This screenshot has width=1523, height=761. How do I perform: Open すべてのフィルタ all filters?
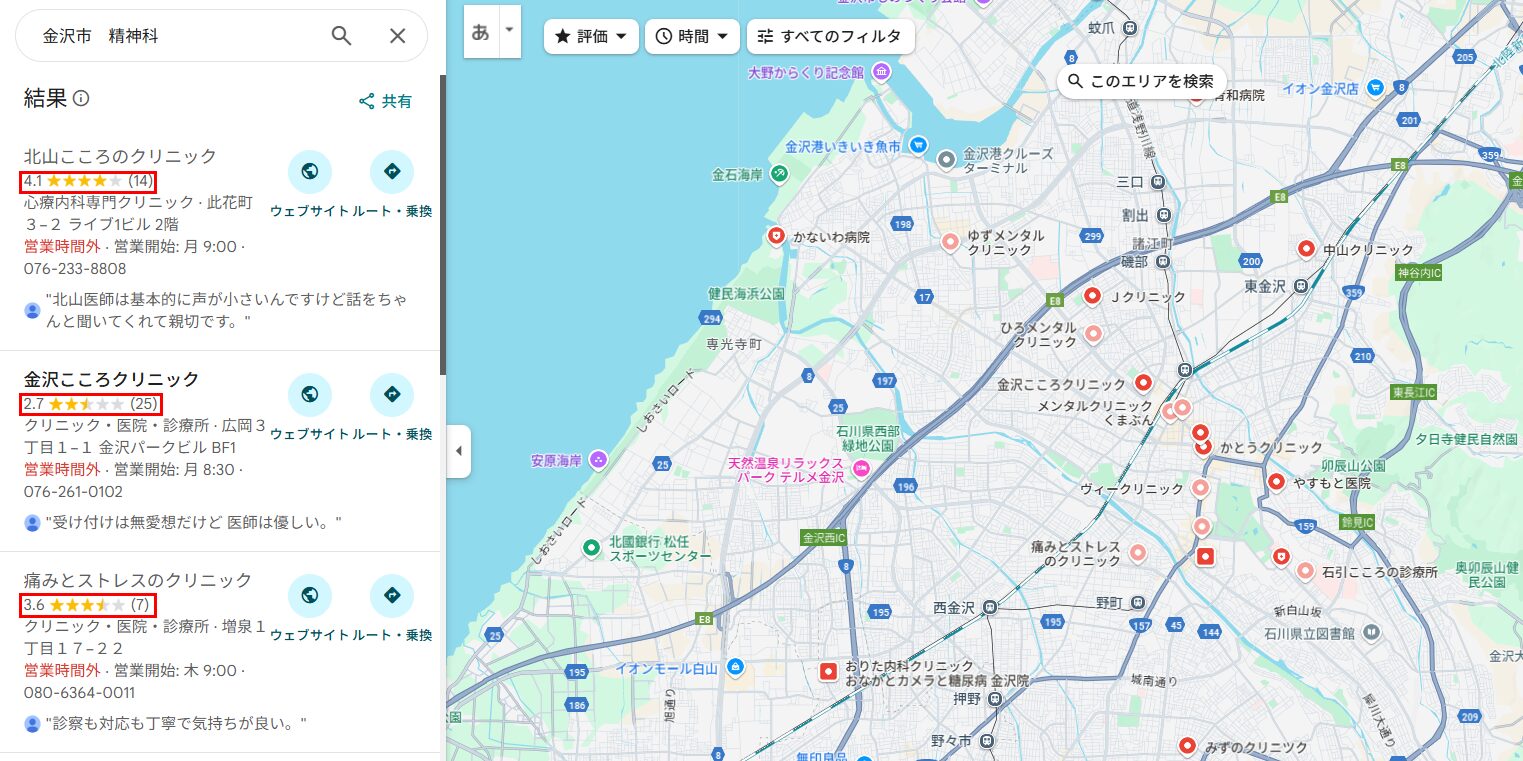830,37
